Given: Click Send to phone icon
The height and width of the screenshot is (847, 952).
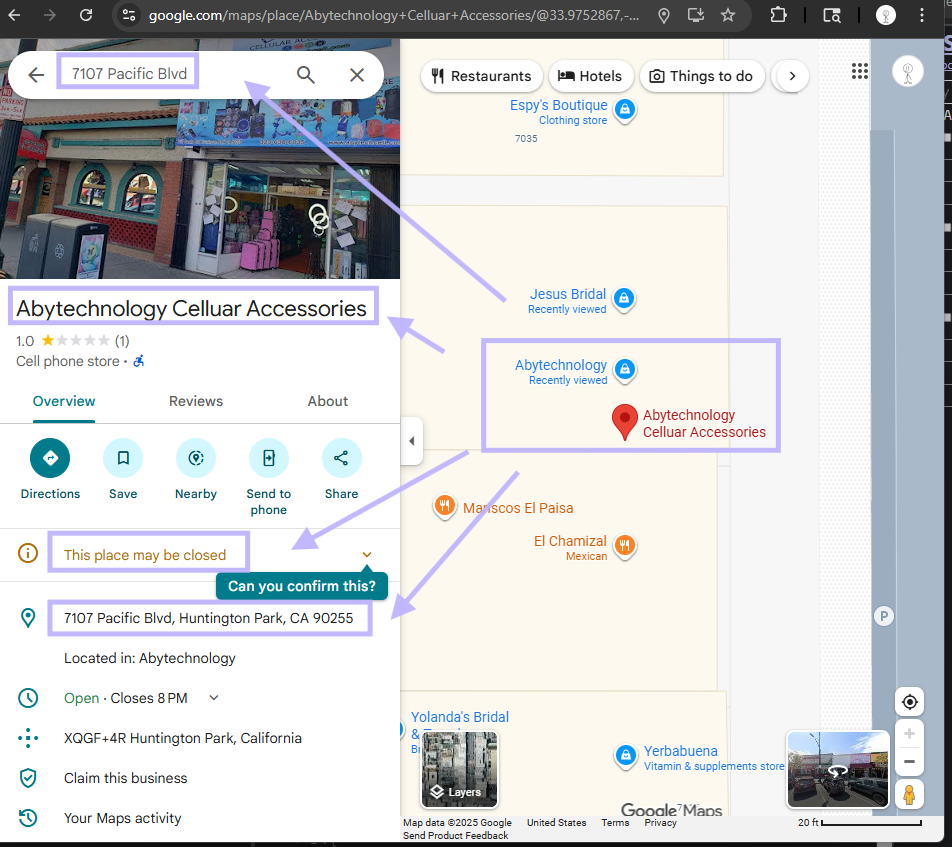Looking at the screenshot, I should coord(268,459).
